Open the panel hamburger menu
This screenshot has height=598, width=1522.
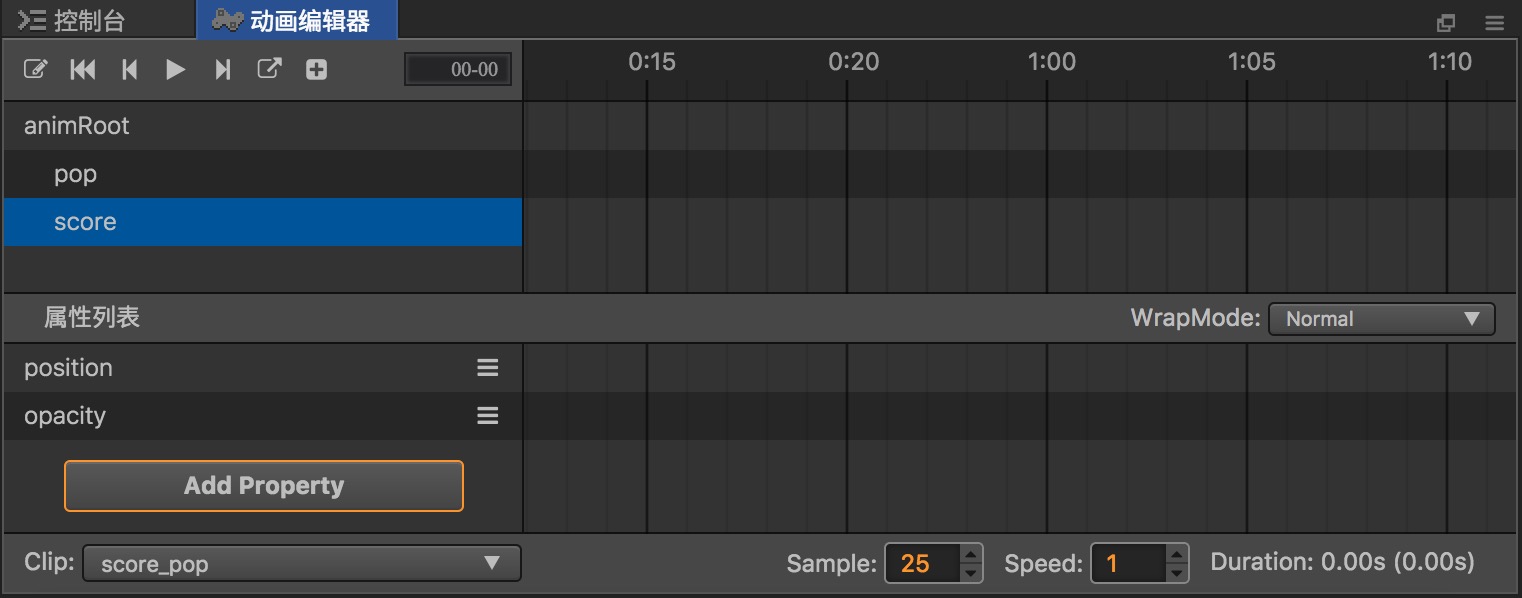1494,23
